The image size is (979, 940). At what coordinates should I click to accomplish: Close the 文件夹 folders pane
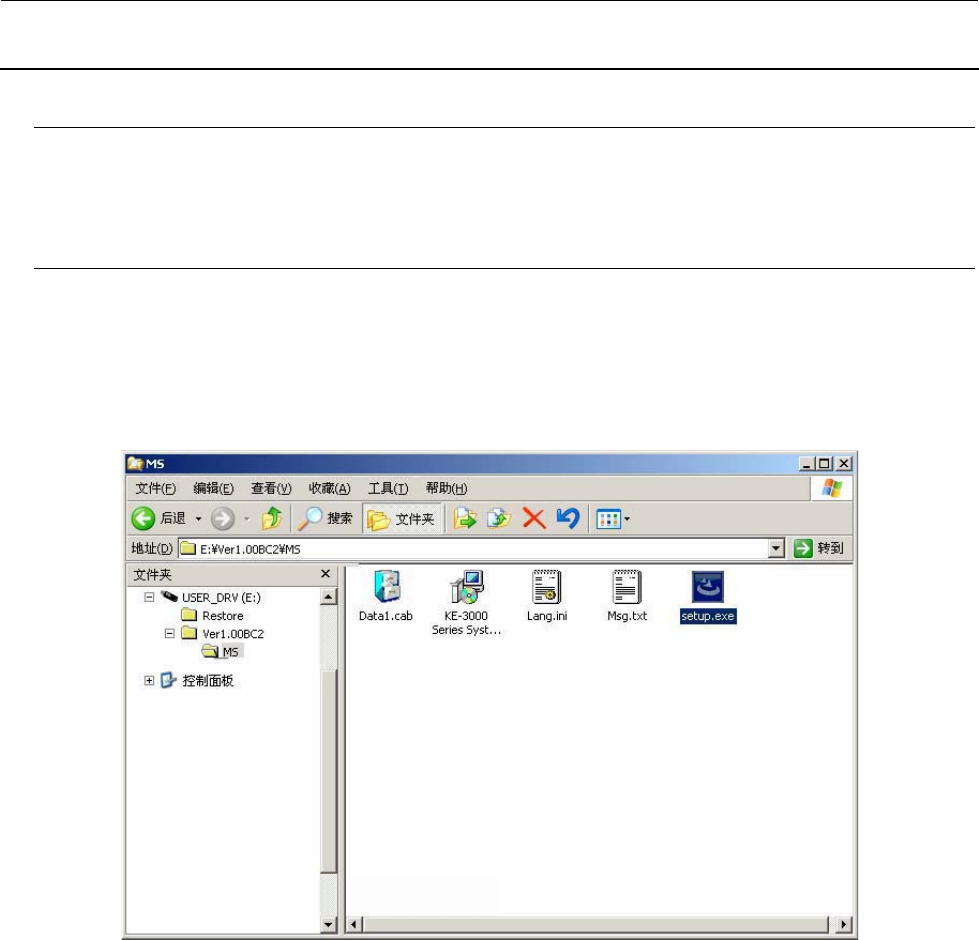click(x=325, y=574)
